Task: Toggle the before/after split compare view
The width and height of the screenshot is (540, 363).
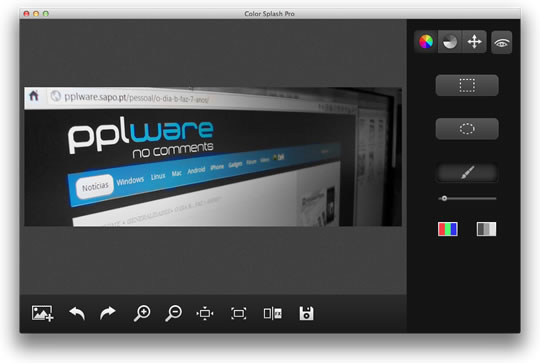Action: pyautogui.click(x=273, y=313)
